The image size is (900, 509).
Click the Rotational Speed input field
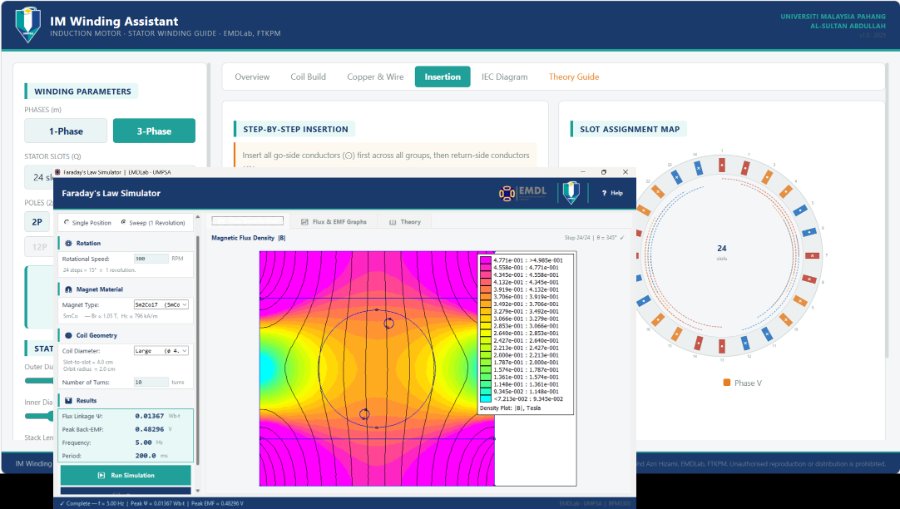click(151, 259)
